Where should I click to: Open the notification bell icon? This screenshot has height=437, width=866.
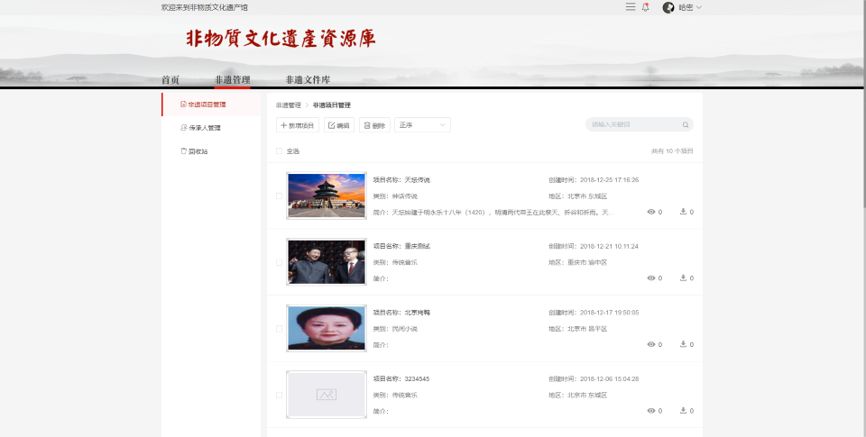coord(645,7)
